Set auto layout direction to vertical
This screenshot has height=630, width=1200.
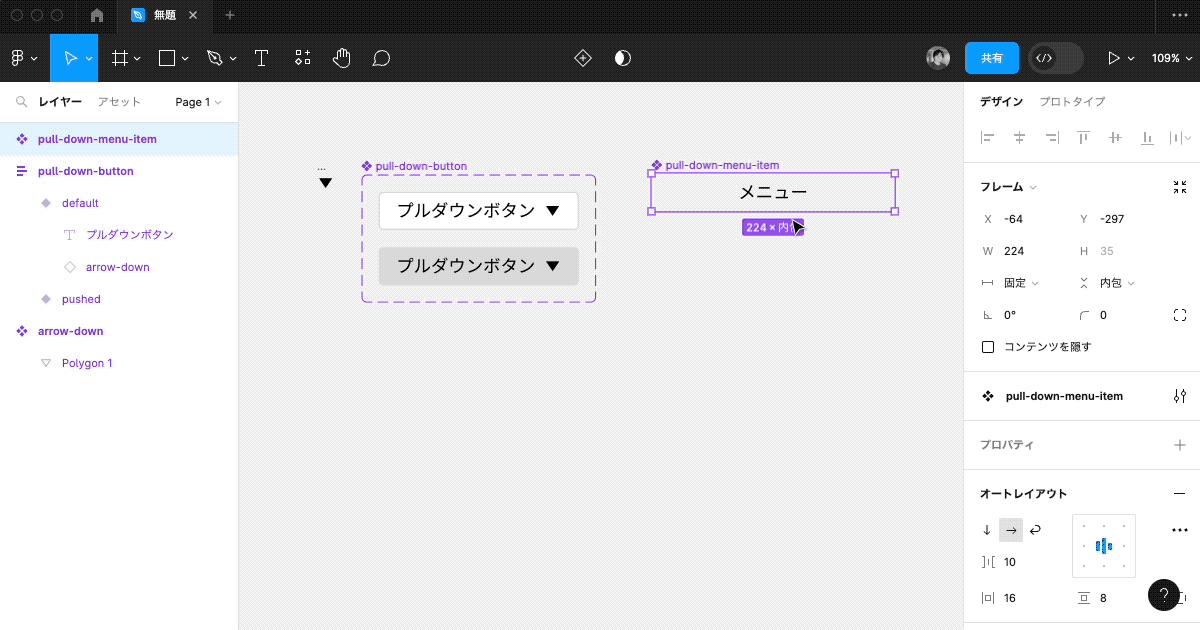click(986, 529)
